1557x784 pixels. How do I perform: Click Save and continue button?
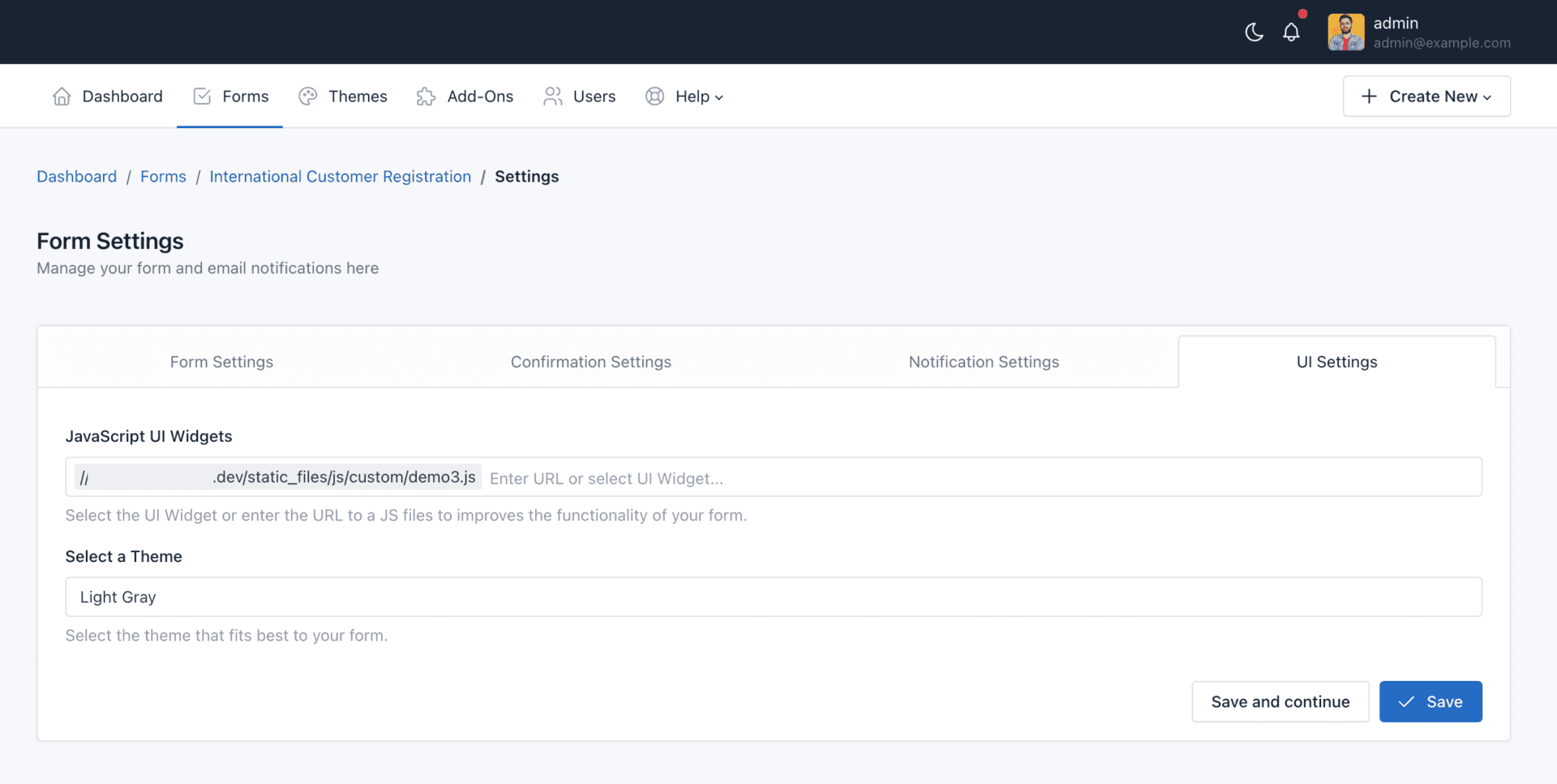[1280, 701]
